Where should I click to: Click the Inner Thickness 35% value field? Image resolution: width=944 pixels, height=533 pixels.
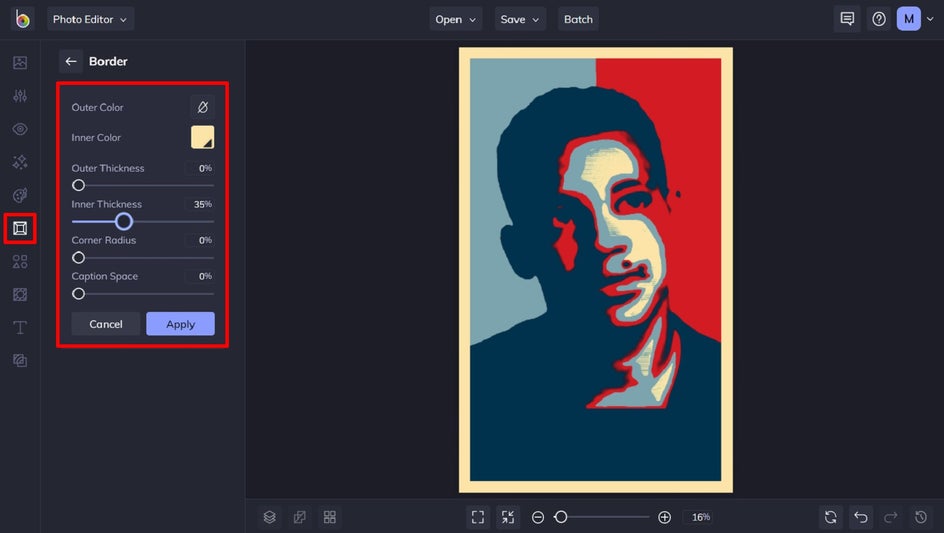click(200, 204)
